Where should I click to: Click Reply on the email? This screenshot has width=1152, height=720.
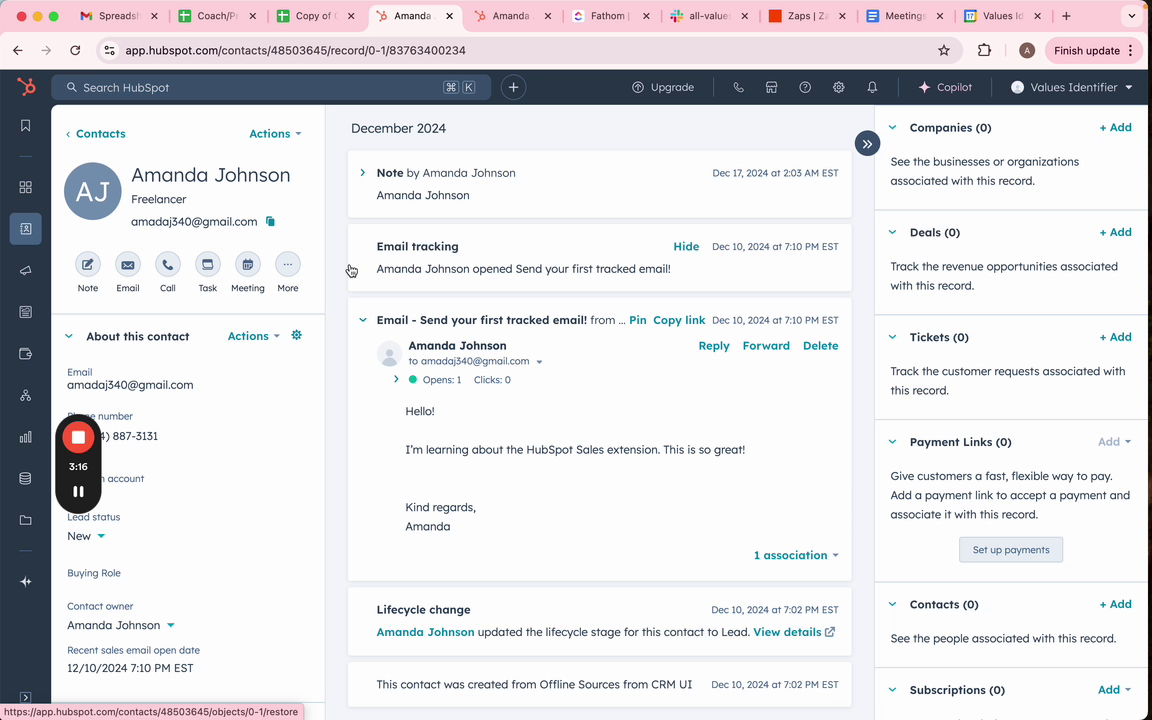713,346
